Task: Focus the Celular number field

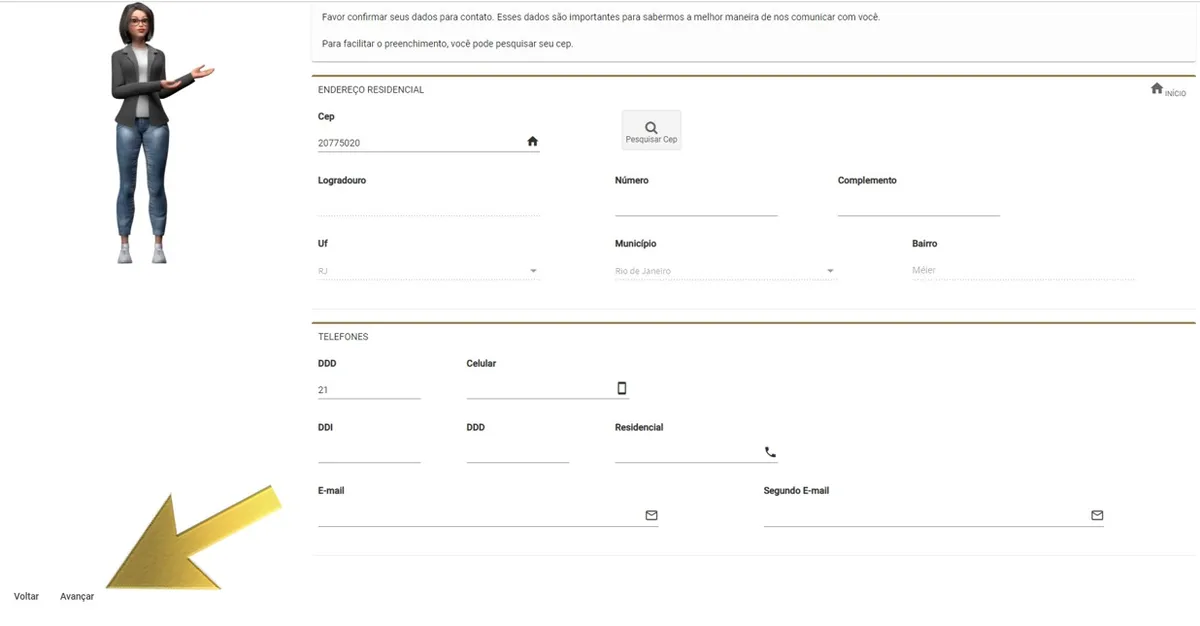Action: 540,390
